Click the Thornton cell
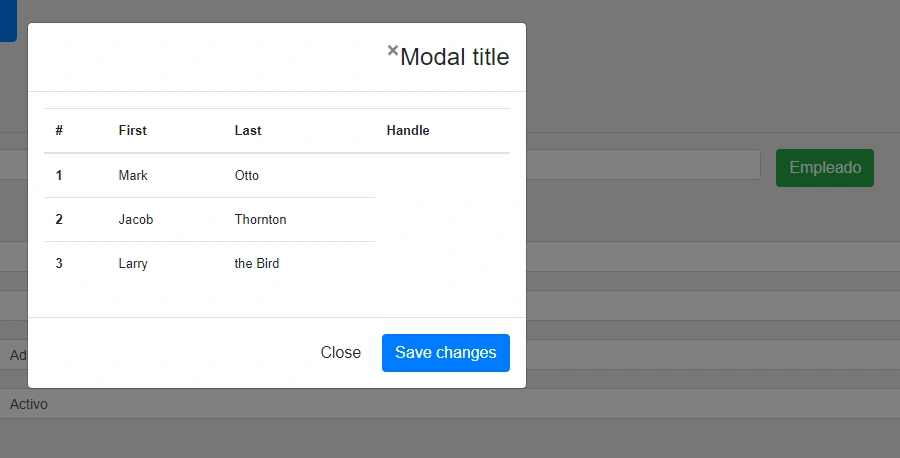900x458 pixels. pos(260,219)
